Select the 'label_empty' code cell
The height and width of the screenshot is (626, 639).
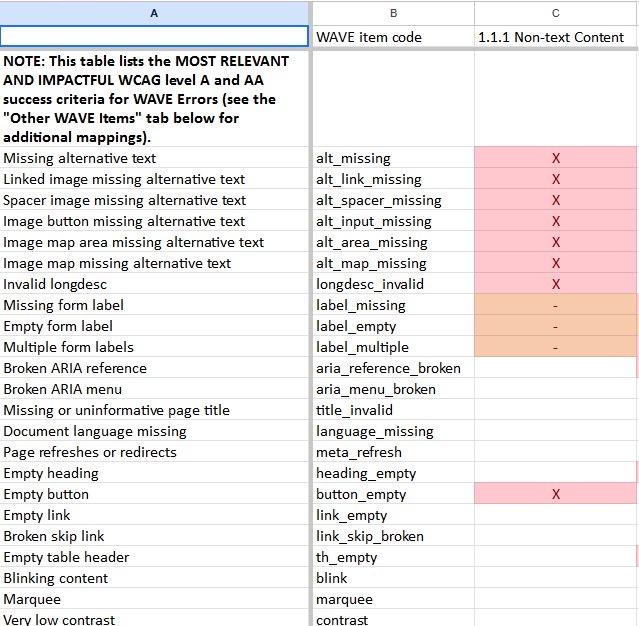(393, 326)
